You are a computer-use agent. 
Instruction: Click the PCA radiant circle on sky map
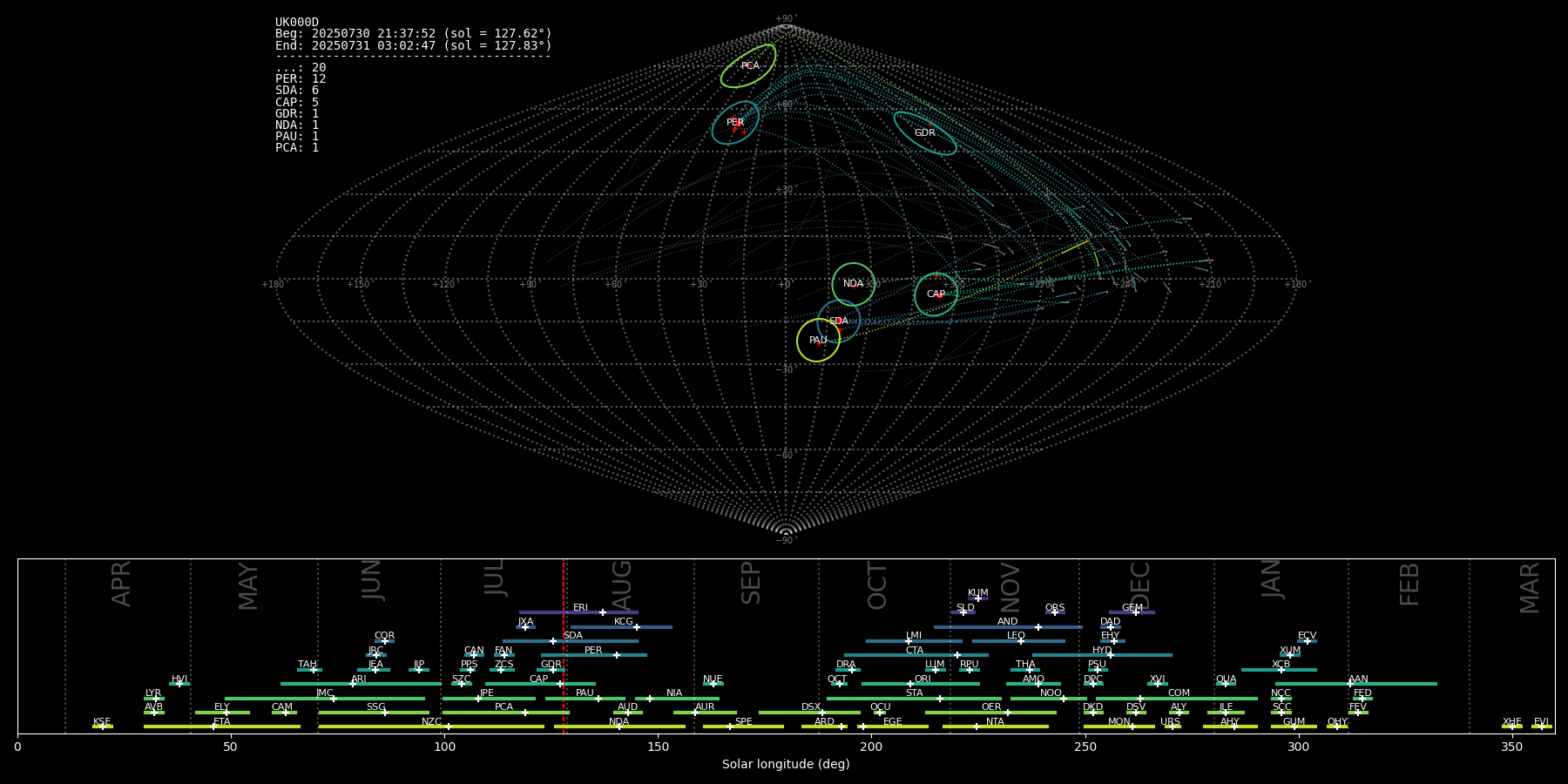click(x=748, y=66)
